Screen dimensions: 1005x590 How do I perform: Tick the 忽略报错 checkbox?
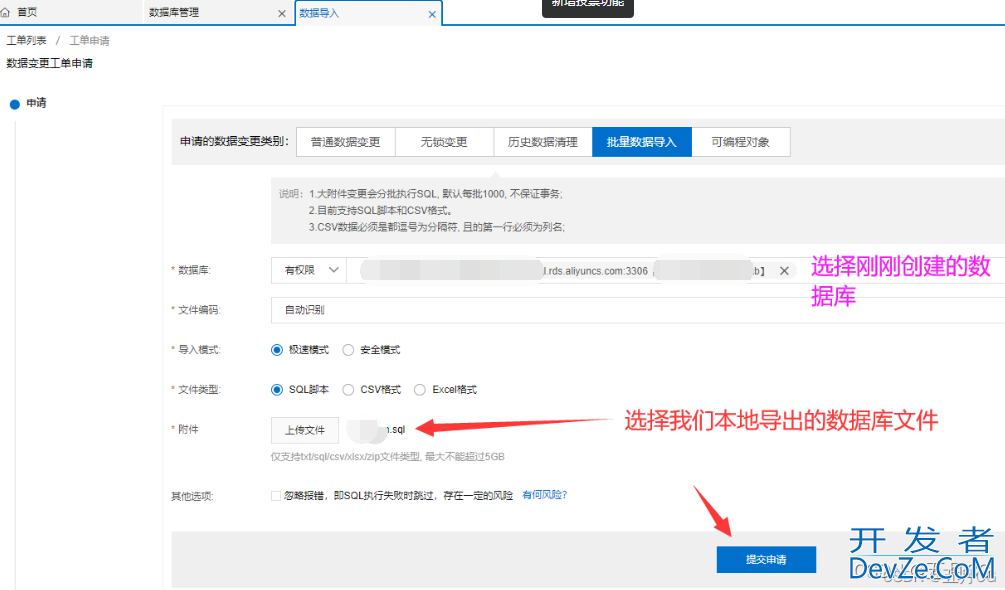coord(276,496)
